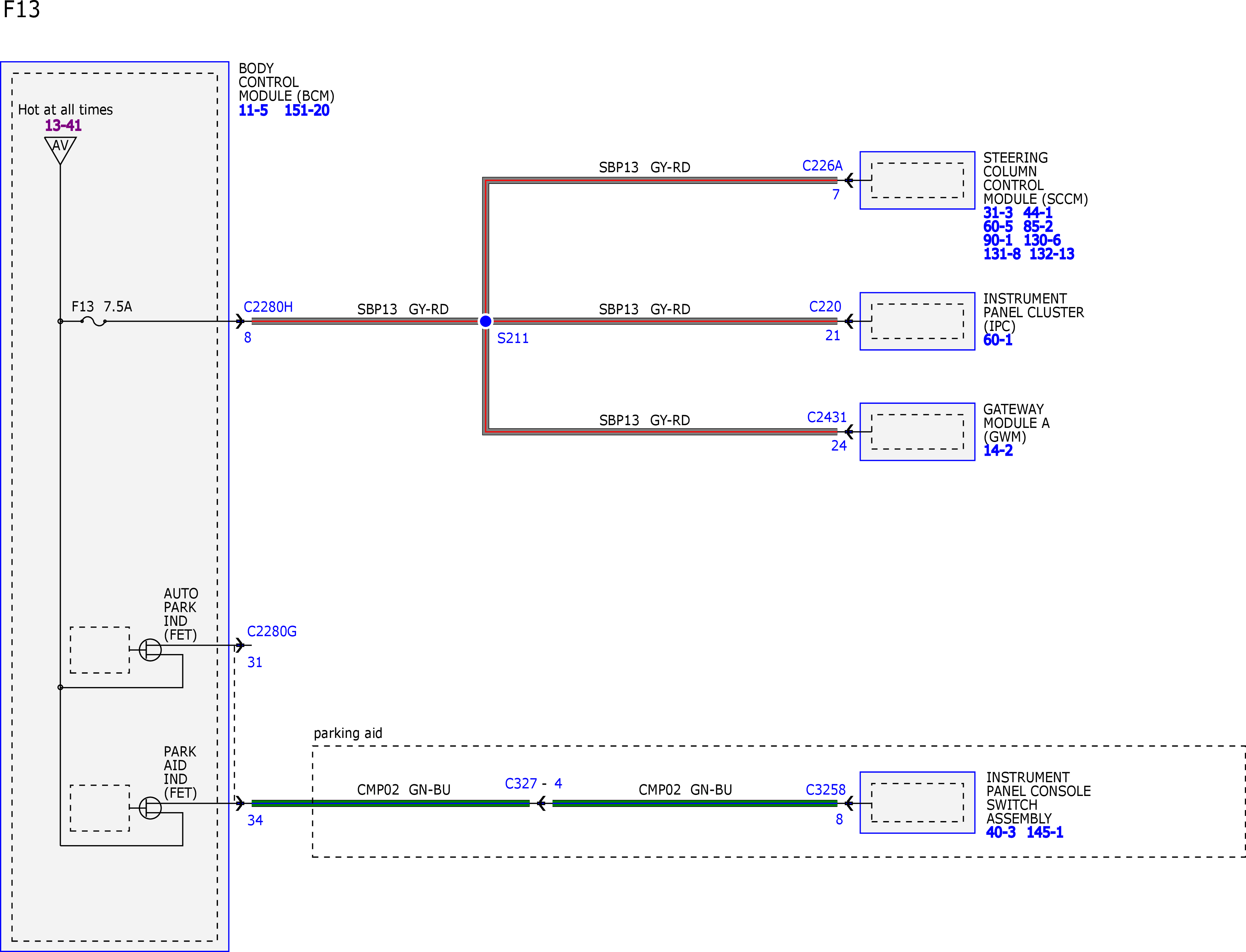Click connector label C2280H
1246x952 pixels.
tap(268, 307)
